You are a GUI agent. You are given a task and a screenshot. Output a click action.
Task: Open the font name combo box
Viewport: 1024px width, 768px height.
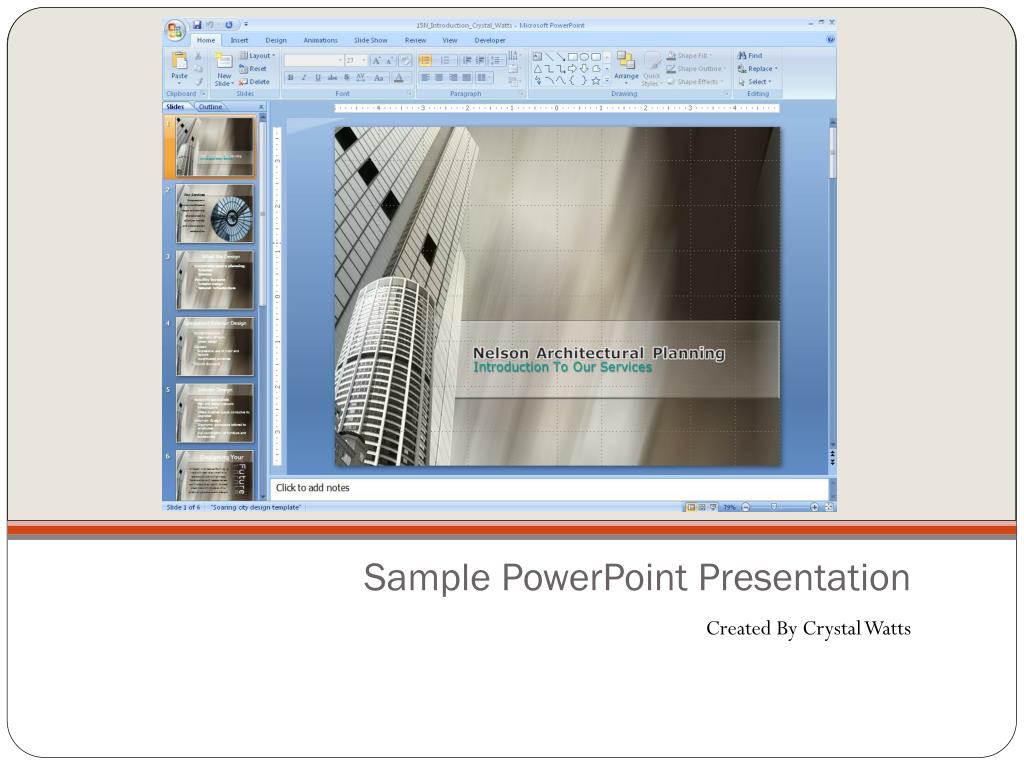click(314, 61)
